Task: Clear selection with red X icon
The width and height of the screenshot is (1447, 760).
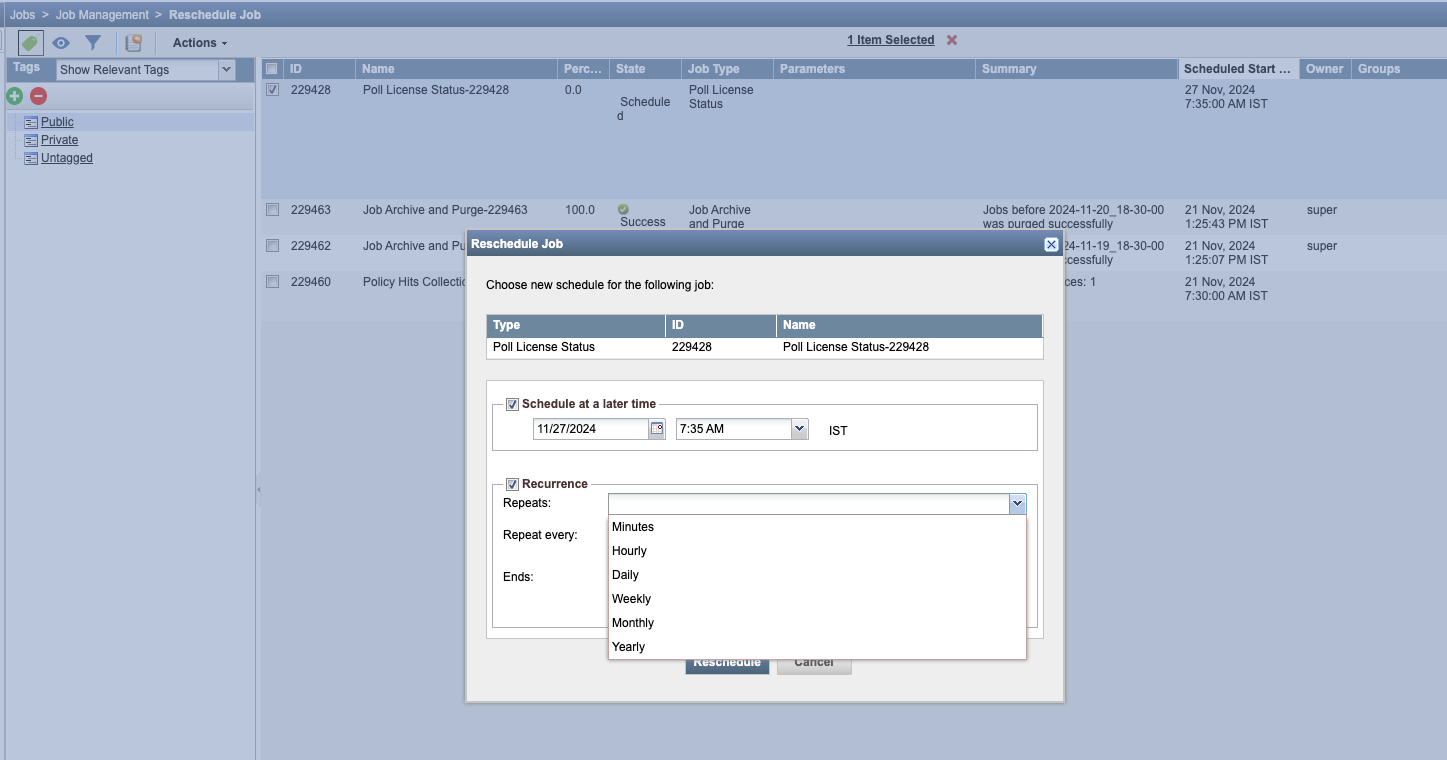Action: [x=952, y=40]
